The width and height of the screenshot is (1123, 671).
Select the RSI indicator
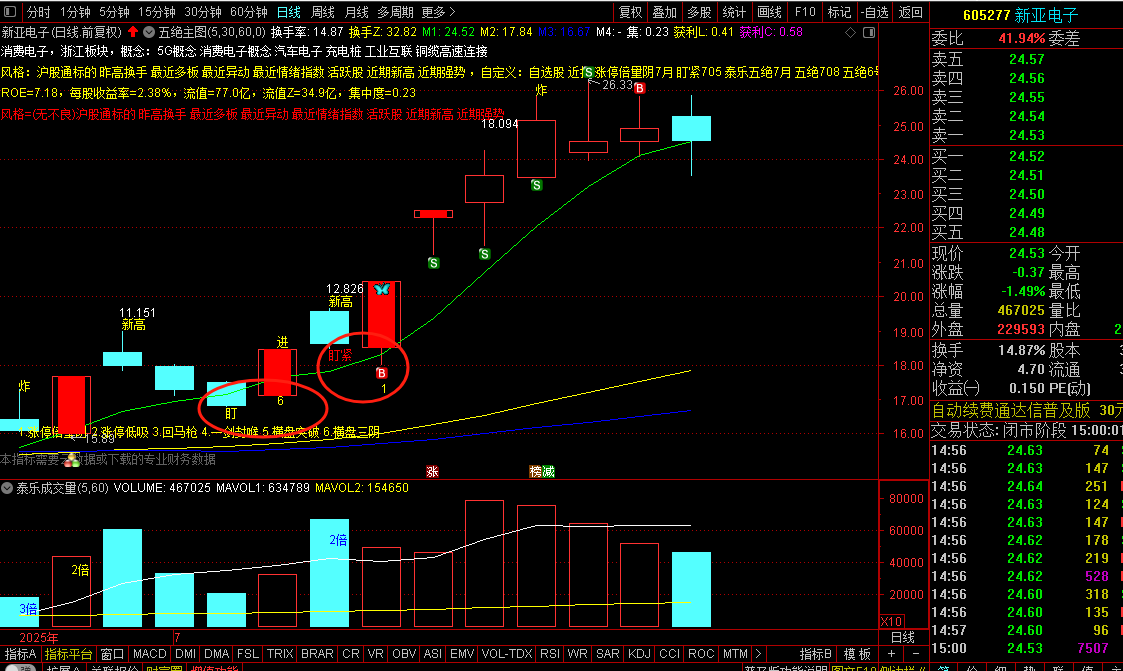550,654
